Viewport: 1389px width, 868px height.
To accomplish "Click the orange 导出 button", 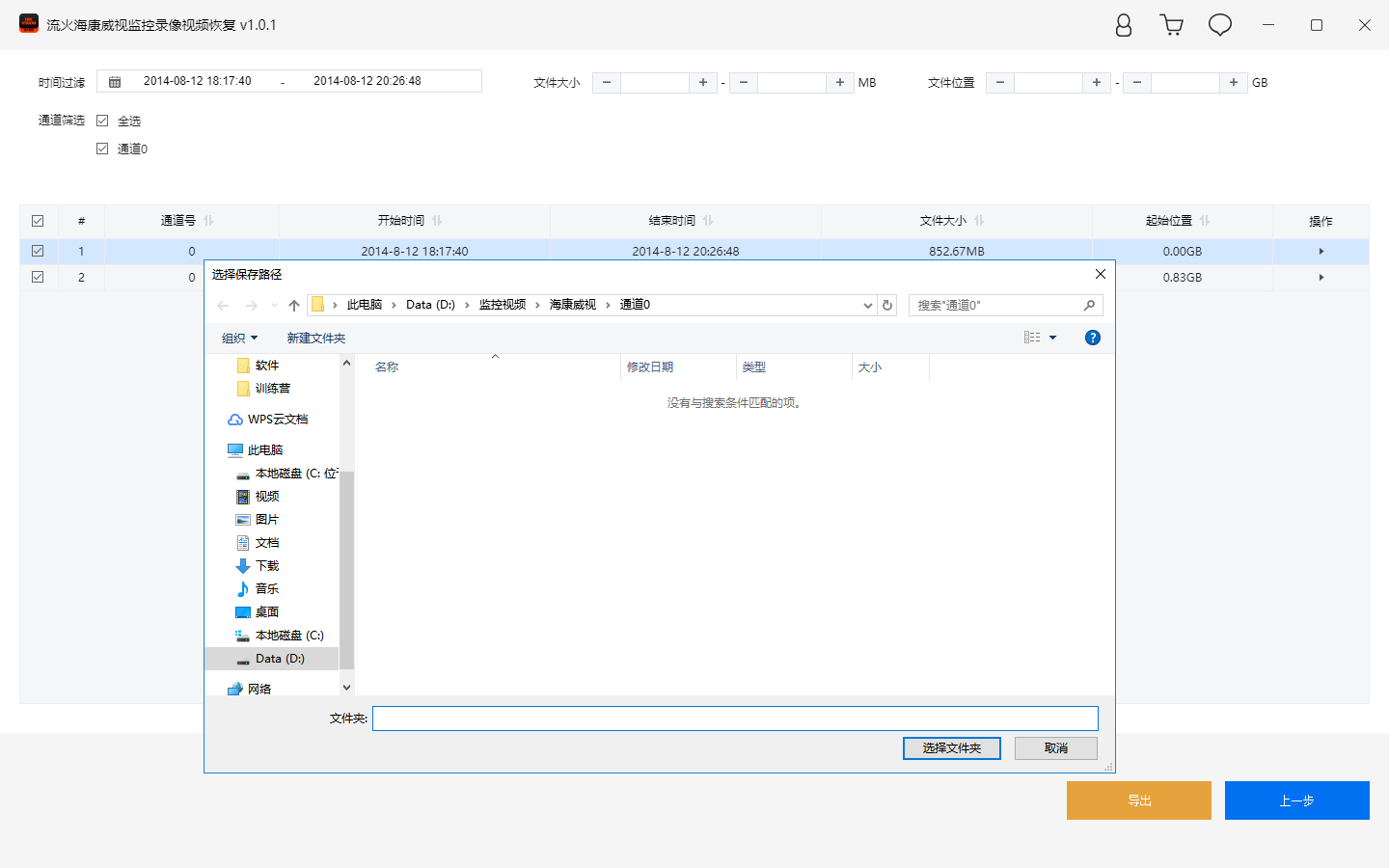I will pos(1139,800).
